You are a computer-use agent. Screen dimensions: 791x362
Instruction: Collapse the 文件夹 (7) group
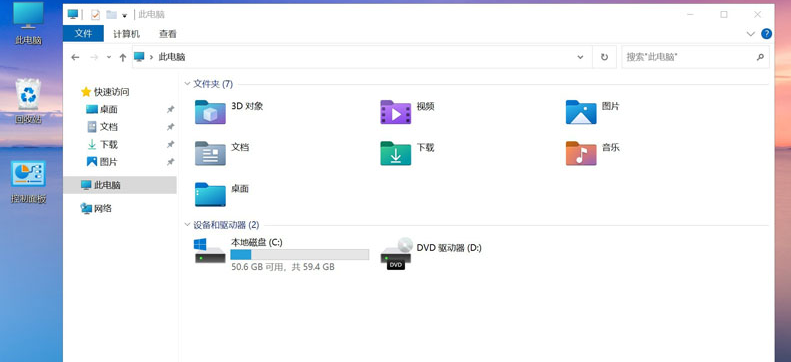187,84
